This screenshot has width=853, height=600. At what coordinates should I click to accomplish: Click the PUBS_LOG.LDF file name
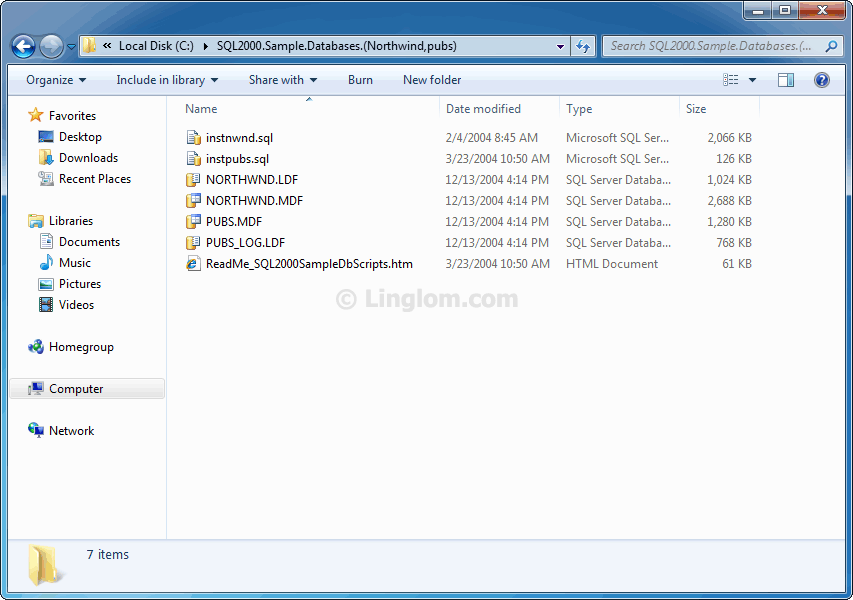pyautogui.click(x=245, y=243)
